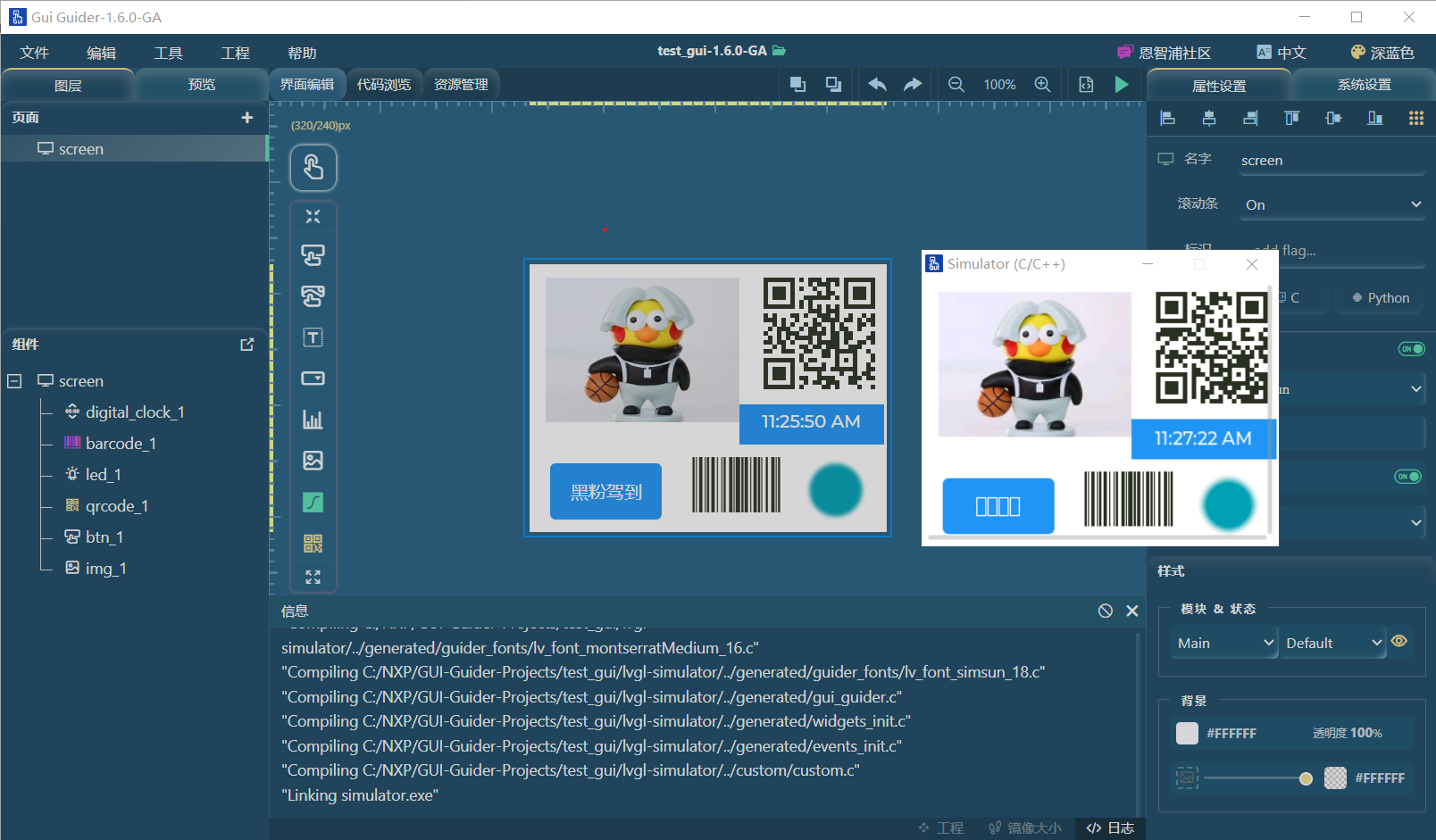Image resolution: width=1436 pixels, height=840 pixels.
Task: Align widgets to the top edge
Action: (1292, 118)
